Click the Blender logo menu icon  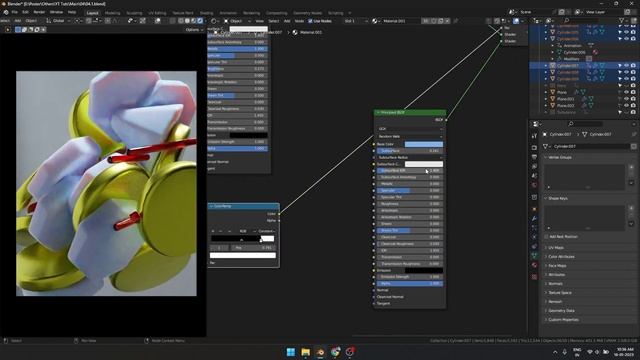6,12
